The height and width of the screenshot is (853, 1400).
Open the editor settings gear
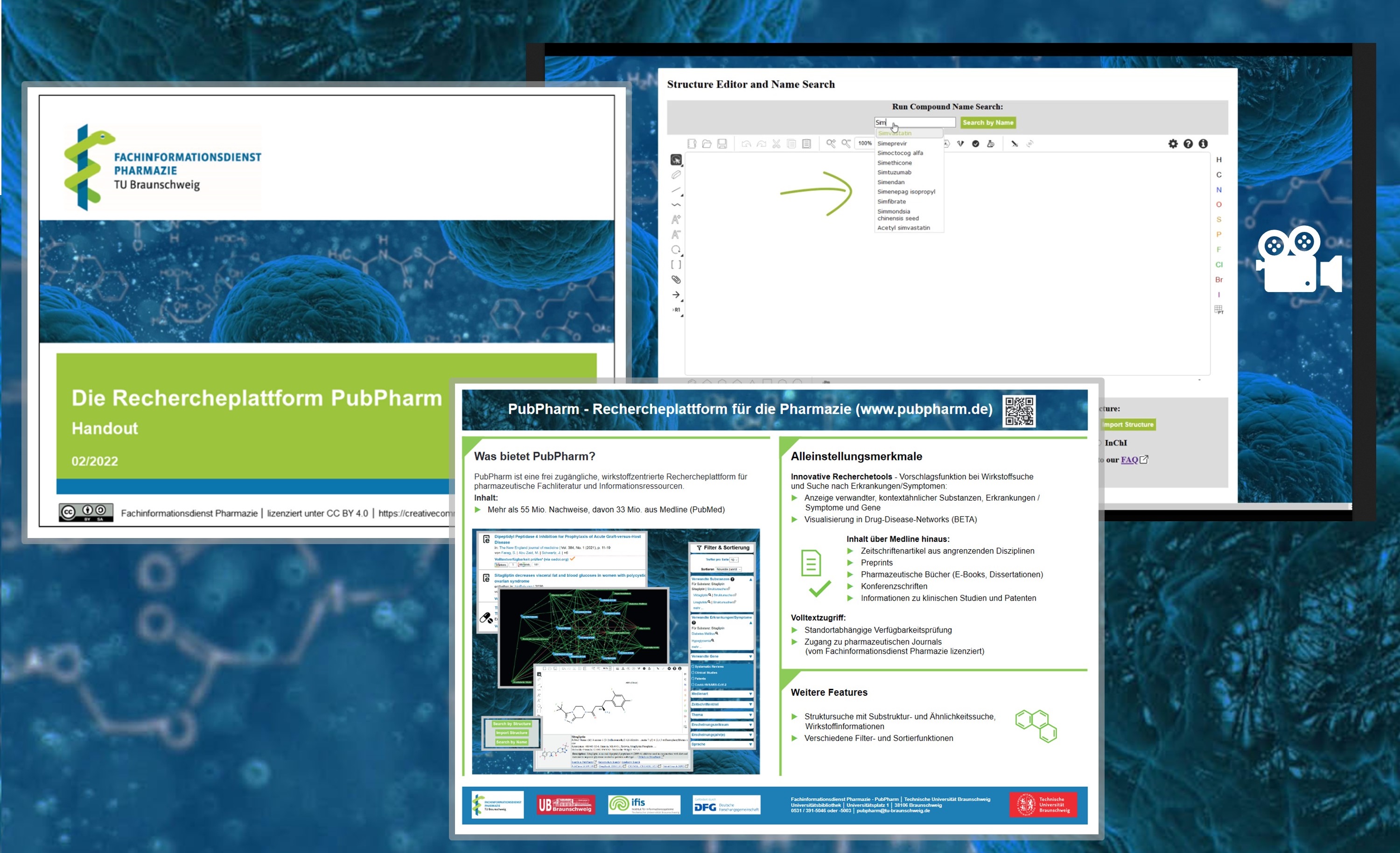[x=1173, y=144]
